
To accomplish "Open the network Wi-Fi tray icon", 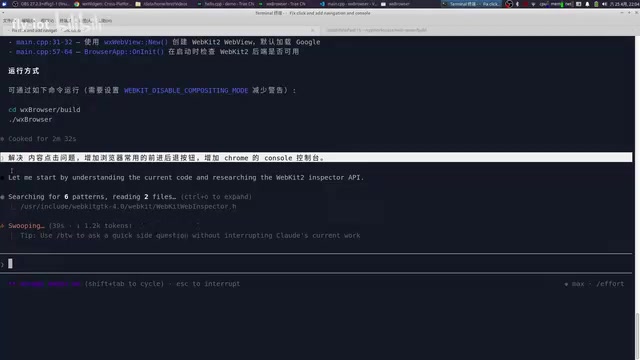I will click(x=533, y=4).
